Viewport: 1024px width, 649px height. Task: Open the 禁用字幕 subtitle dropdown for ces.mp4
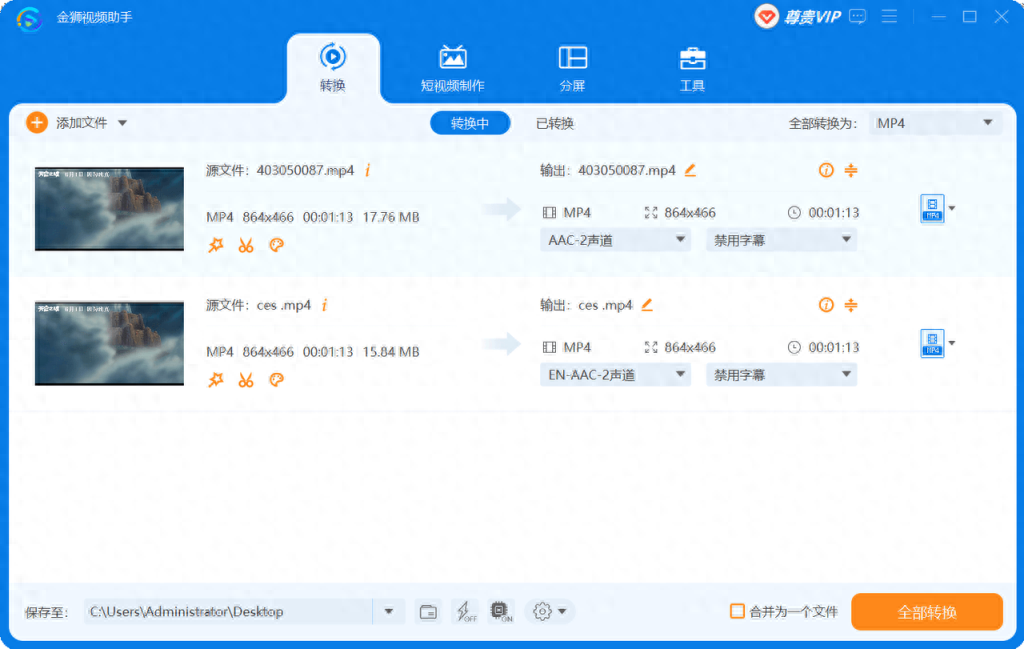(x=781, y=374)
